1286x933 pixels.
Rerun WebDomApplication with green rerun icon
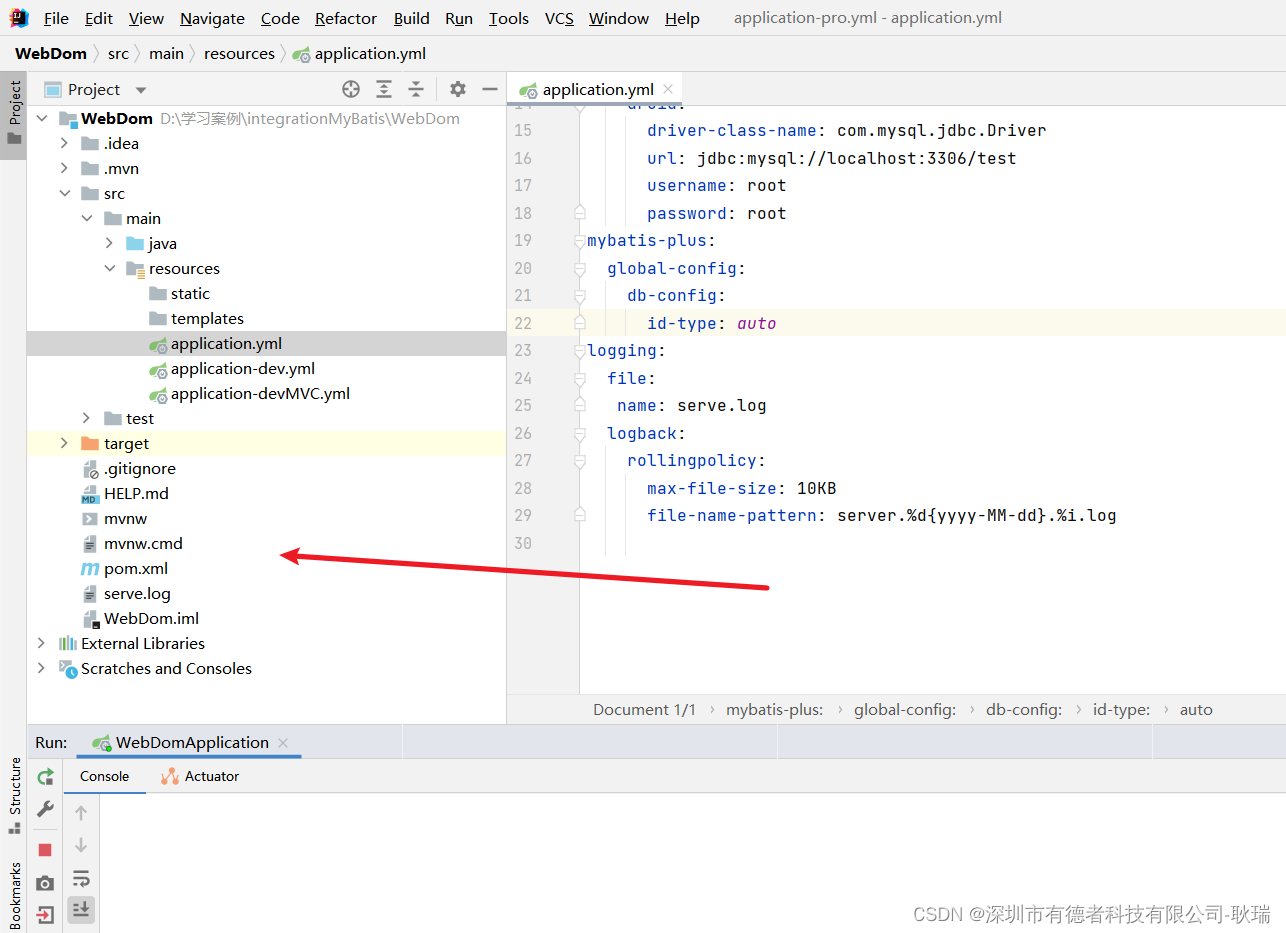point(45,777)
